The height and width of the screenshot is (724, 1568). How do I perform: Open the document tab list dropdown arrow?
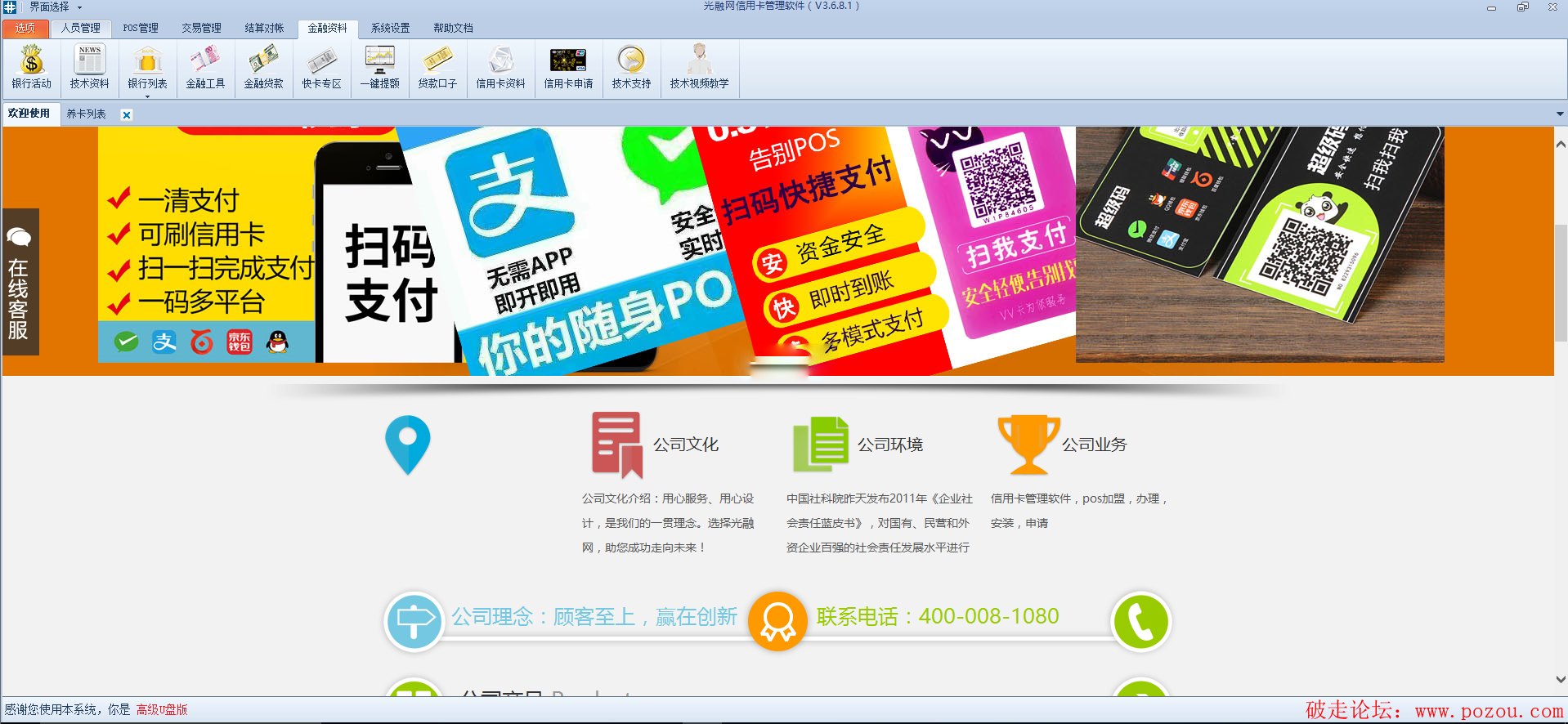click(x=1560, y=114)
